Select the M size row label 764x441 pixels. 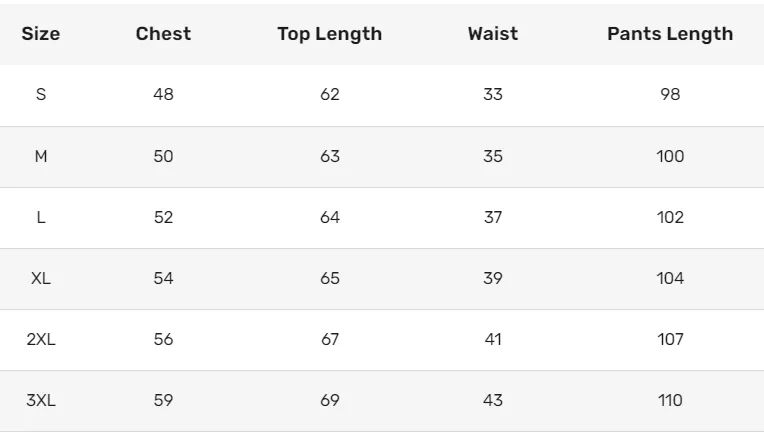coord(41,156)
